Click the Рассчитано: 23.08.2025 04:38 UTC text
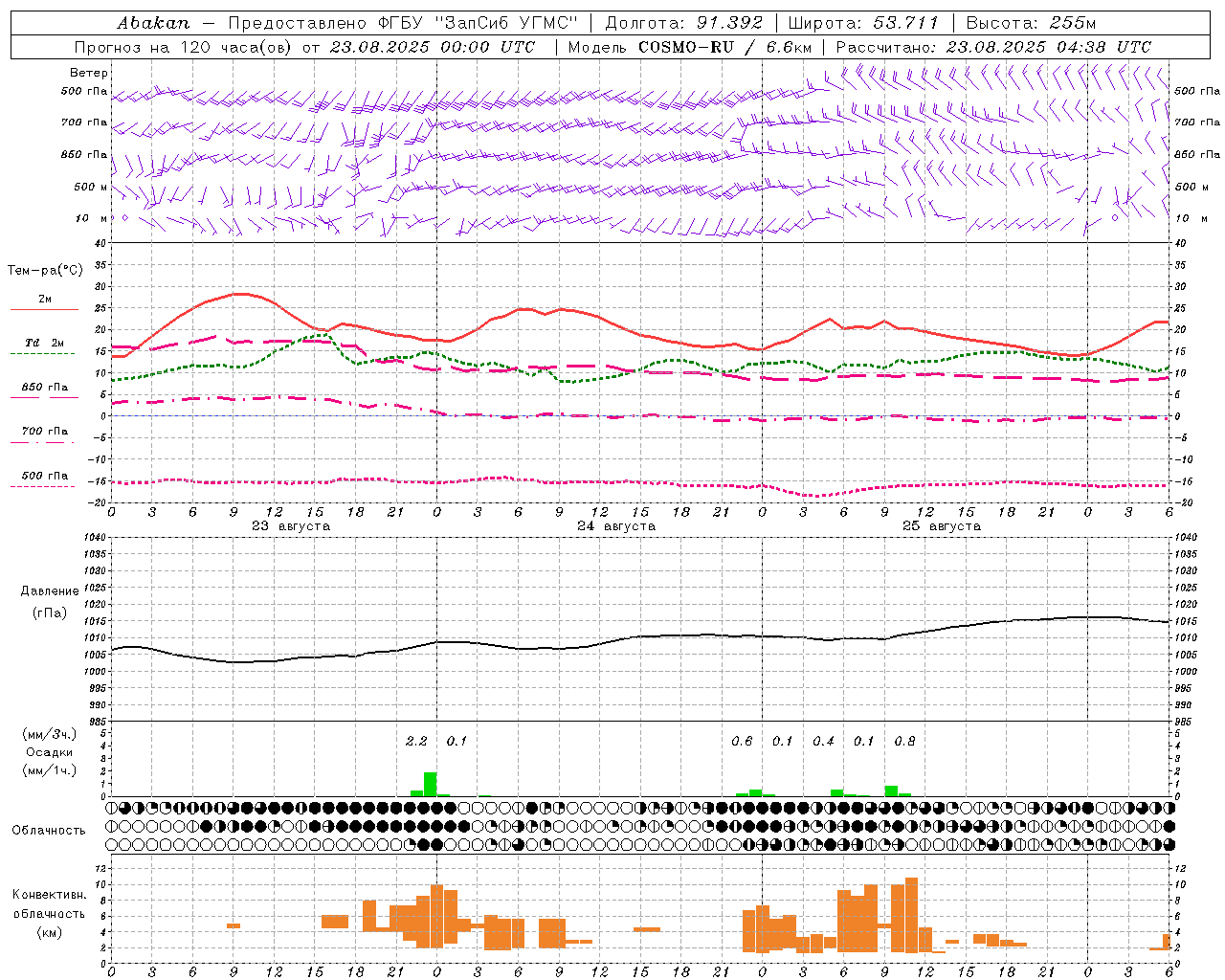The image size is (1225, 980). pyautogui.click(x=993, y=47)
